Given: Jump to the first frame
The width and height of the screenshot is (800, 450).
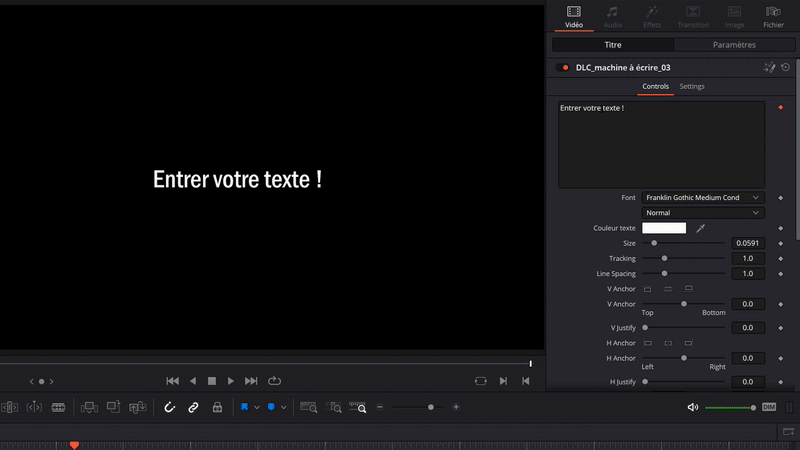Looking at the screenshot, I should tap(172, 381).
